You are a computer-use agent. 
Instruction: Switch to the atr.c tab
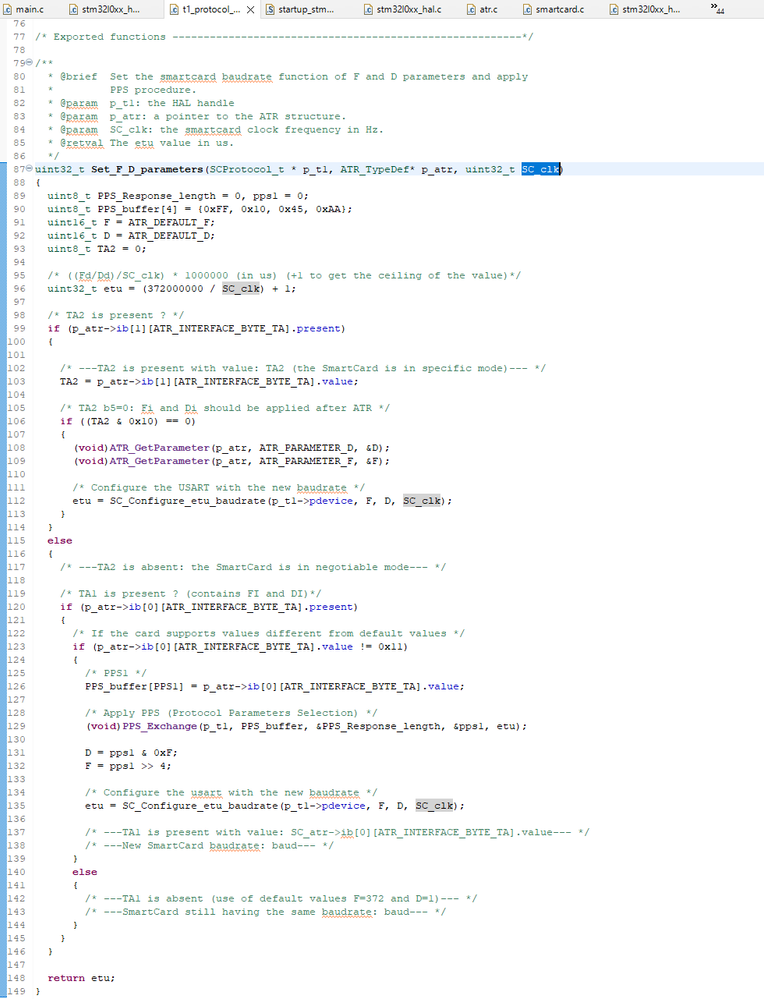tap(482, 10)
